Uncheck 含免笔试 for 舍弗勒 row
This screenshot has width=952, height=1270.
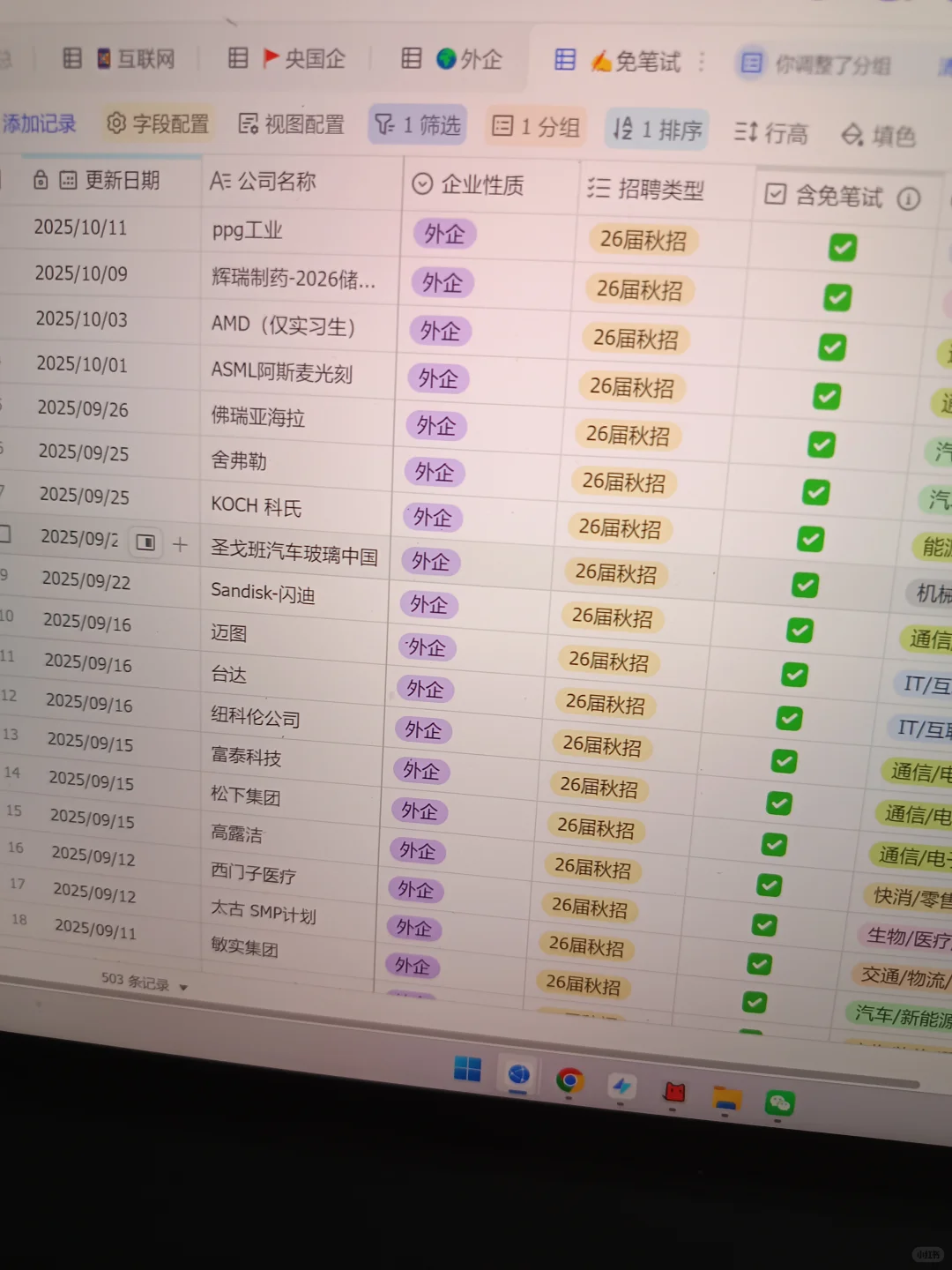point(816,491)
